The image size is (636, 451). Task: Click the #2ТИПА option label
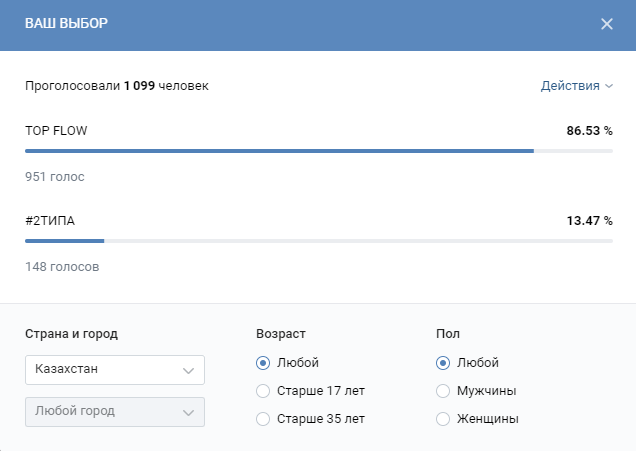[50, 221]
